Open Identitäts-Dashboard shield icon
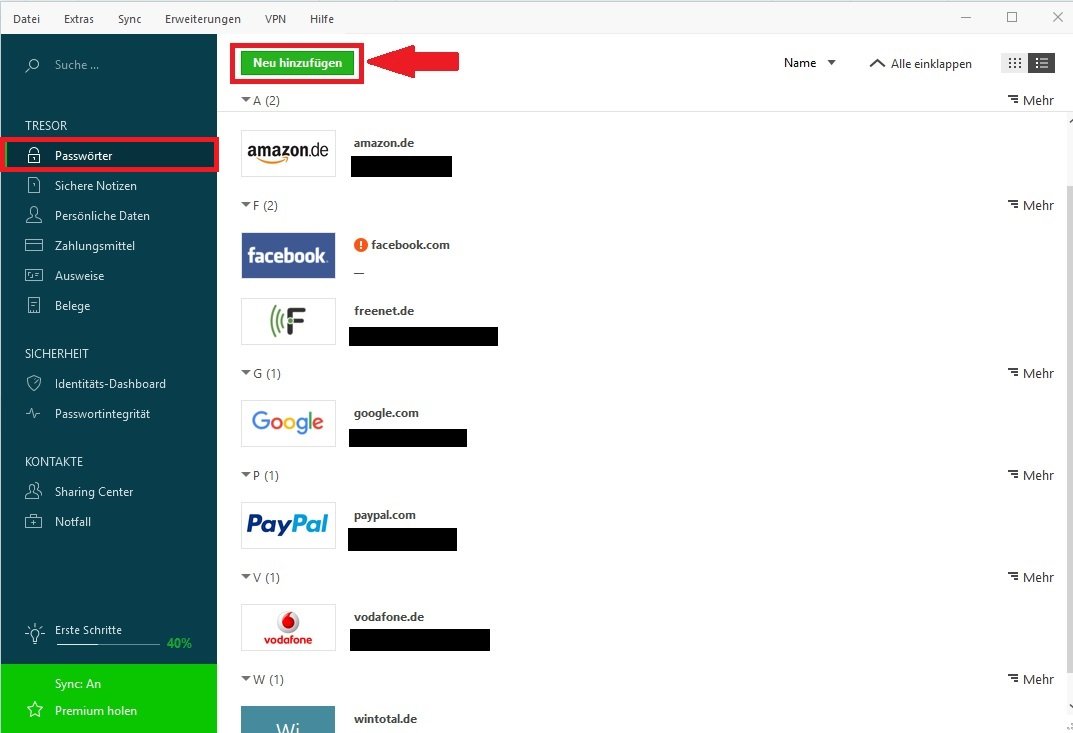 [34, 383]
